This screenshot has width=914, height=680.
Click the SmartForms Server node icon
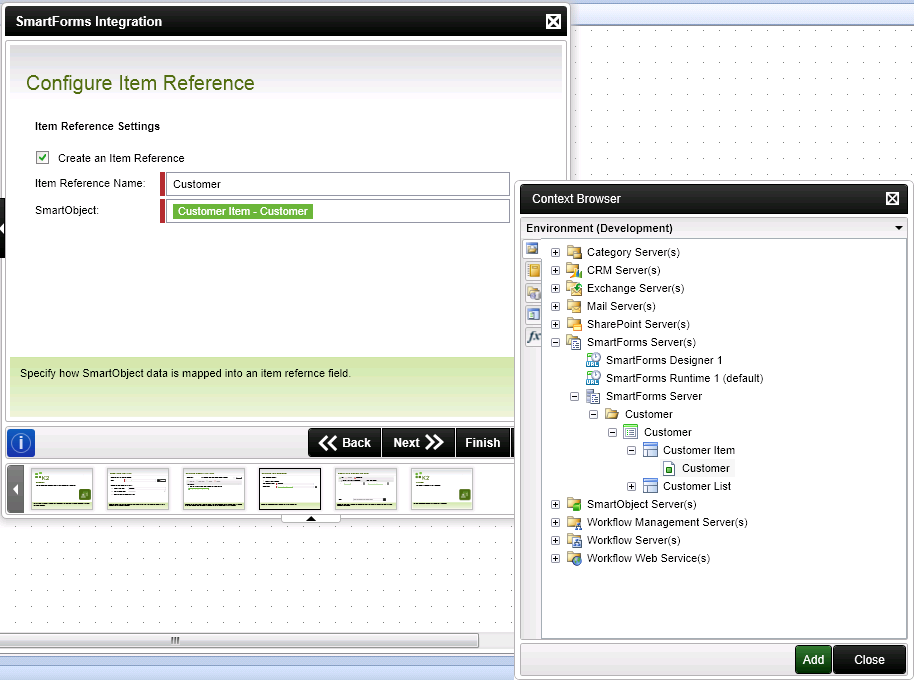click(593, 396)
